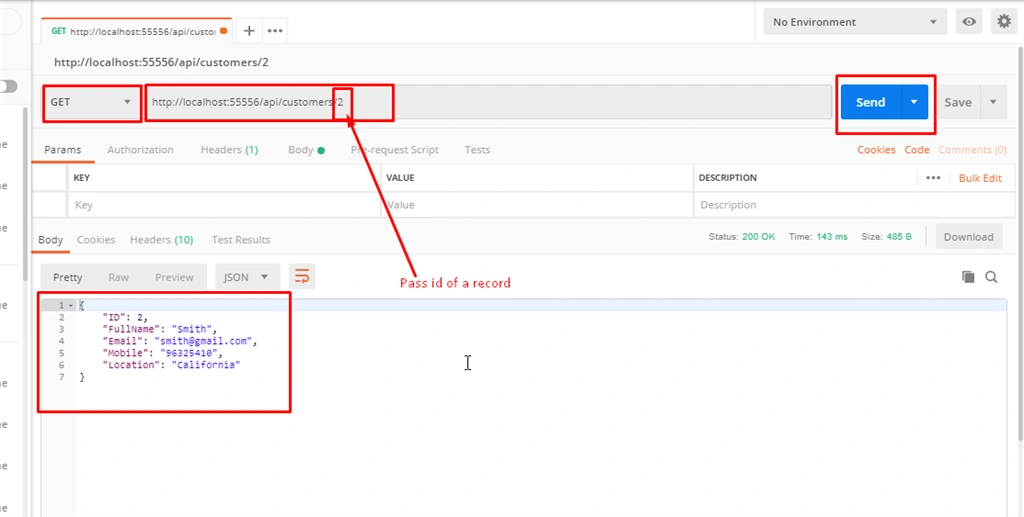Click the "California" location value

tap(206, 365)
